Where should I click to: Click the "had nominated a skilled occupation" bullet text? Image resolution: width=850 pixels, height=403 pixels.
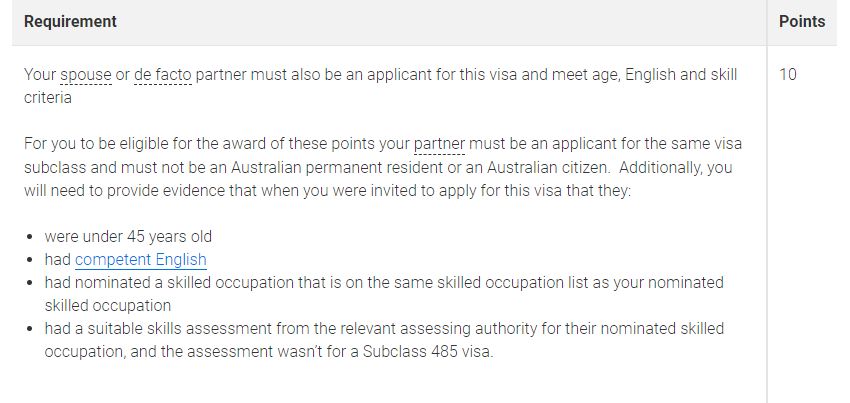[167, 283]
